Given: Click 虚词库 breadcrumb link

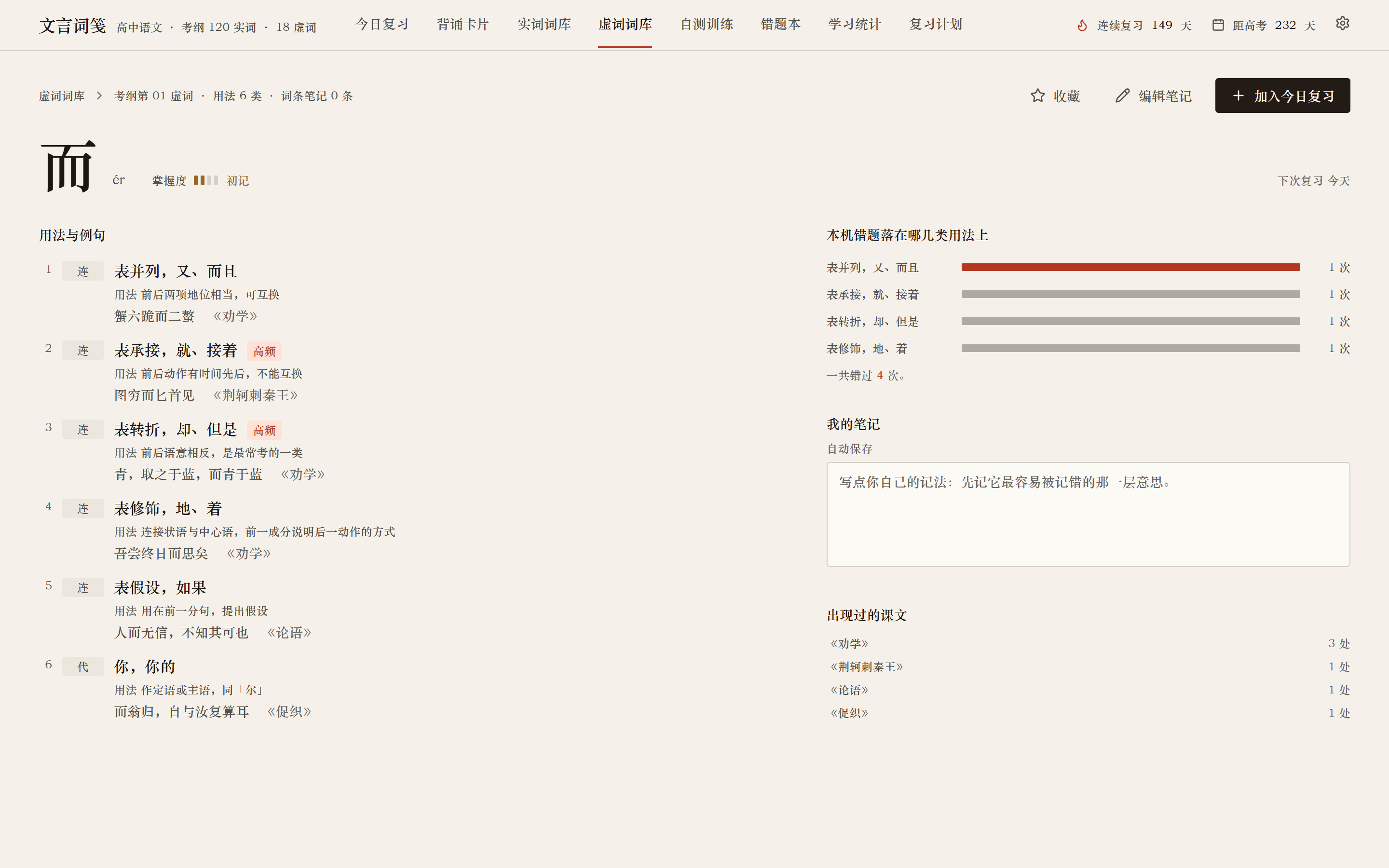Looking at the screenshot, I should pos(62,96).
